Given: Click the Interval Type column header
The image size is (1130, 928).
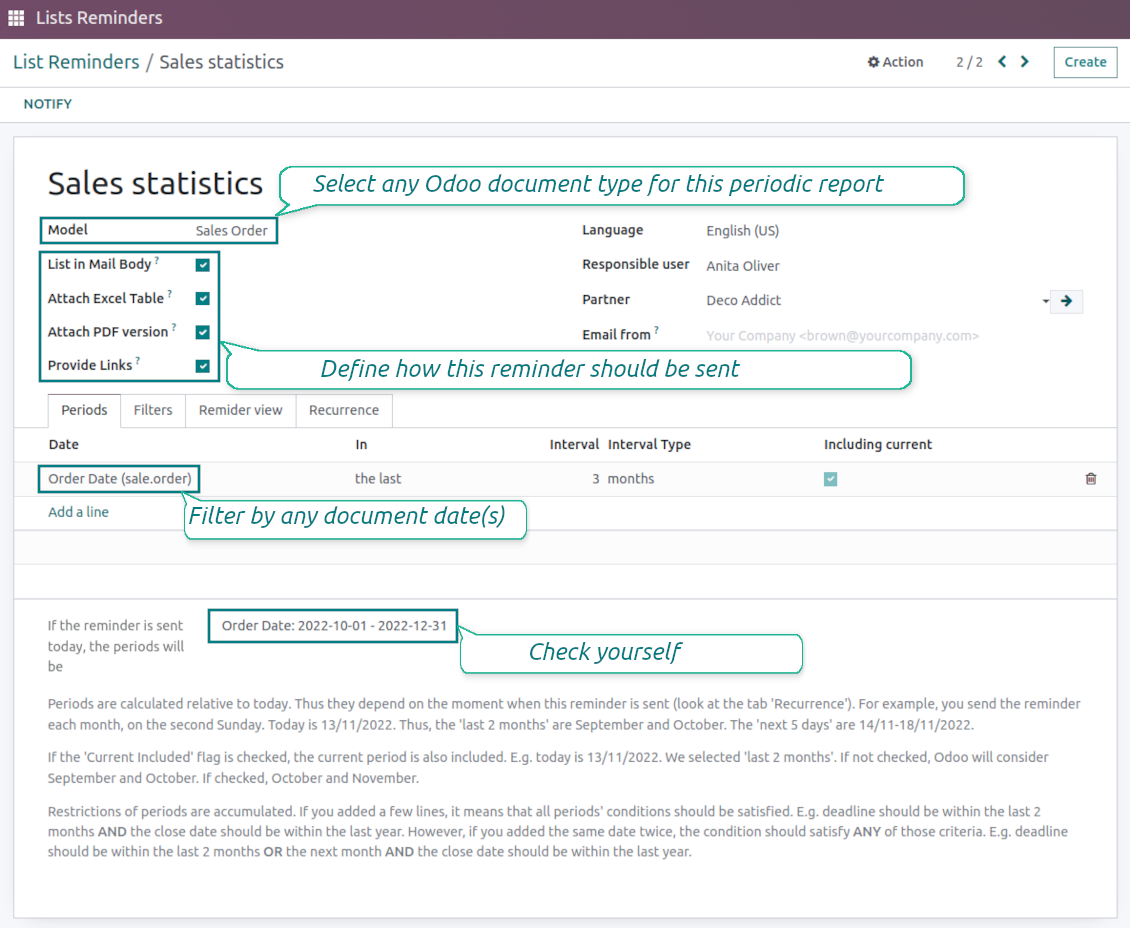Looking at the screenshot, I should (x=649, y=445).
